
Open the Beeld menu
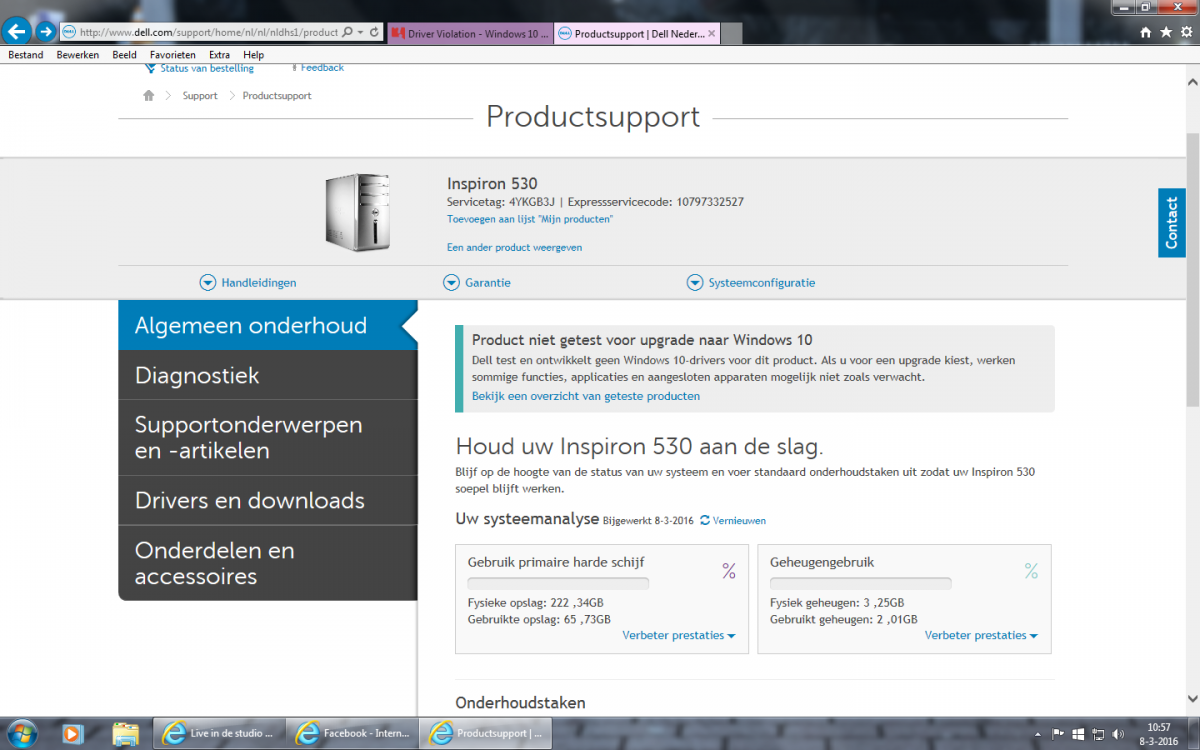tap(124, 55)
